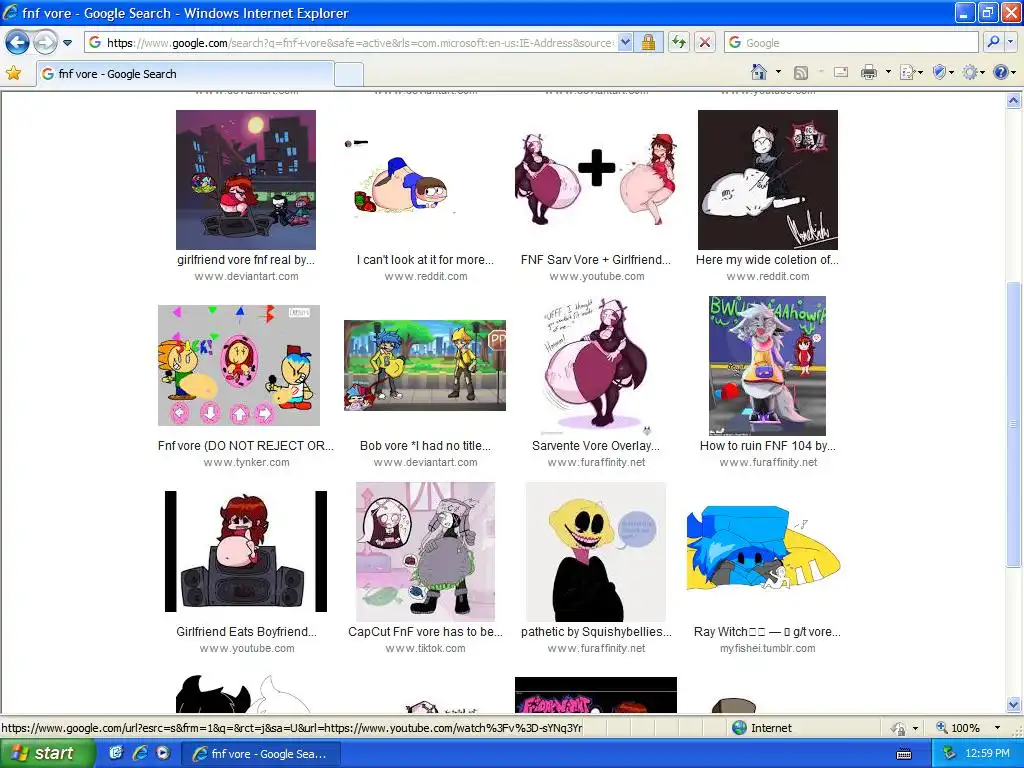
Task: Click the Internet security zone indicator
Action: coord(762,728)
